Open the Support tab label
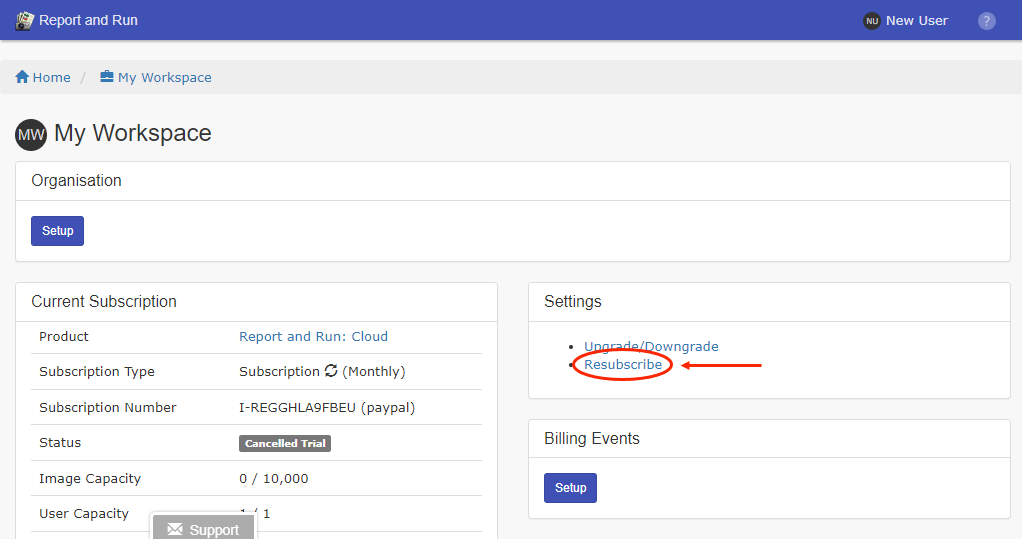Viewport: 1022px width, 539px height. coord(214,530)
